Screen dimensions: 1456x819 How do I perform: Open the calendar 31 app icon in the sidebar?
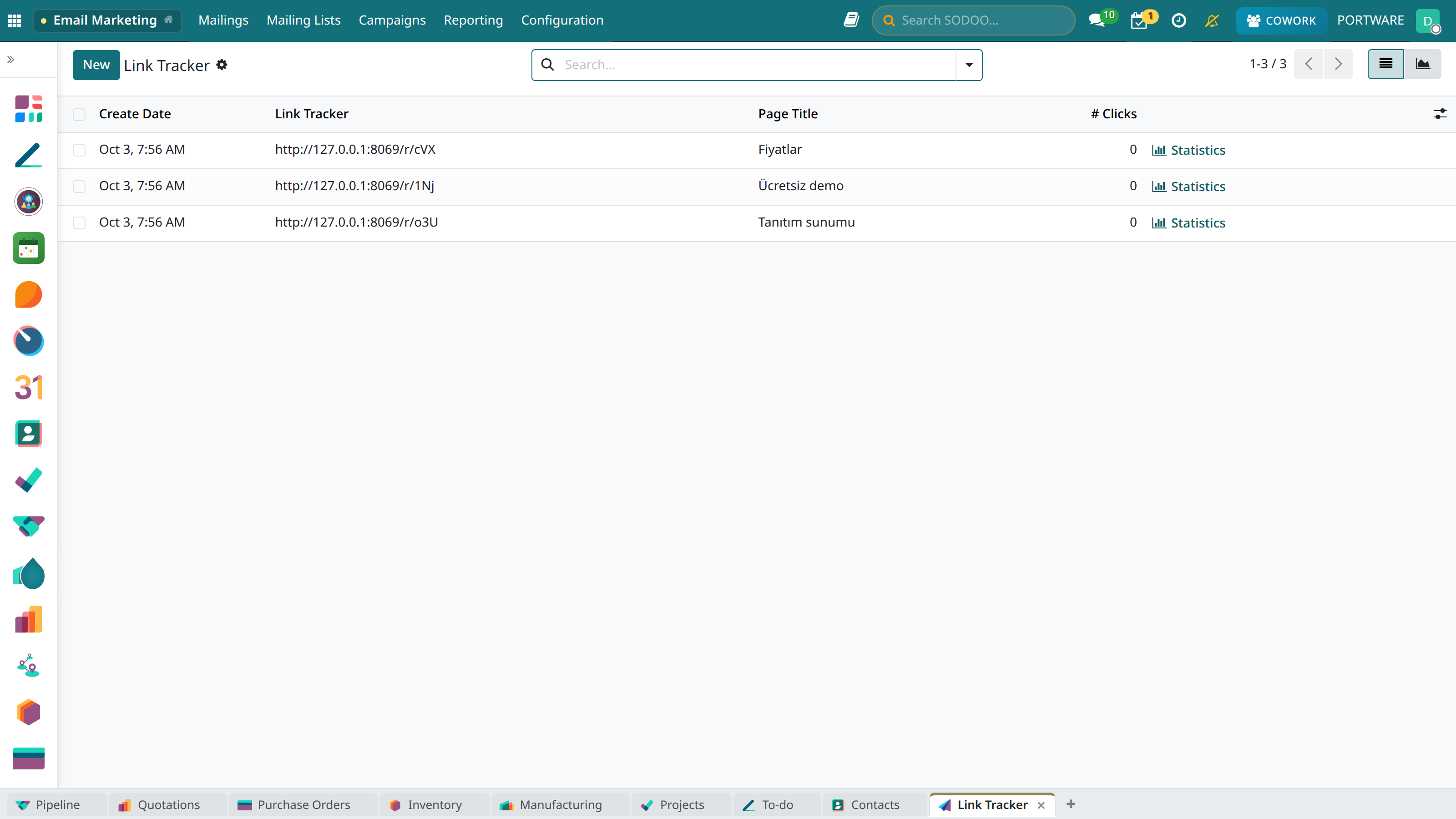(x=29, y=387)
